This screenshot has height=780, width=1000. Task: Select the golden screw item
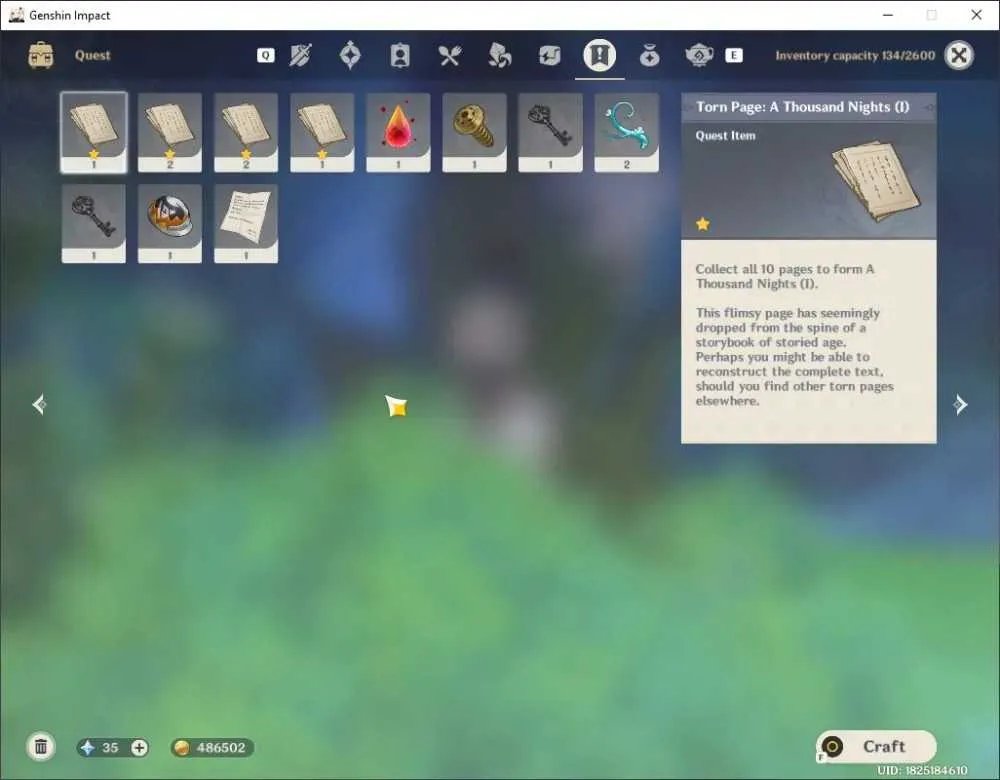474,132
